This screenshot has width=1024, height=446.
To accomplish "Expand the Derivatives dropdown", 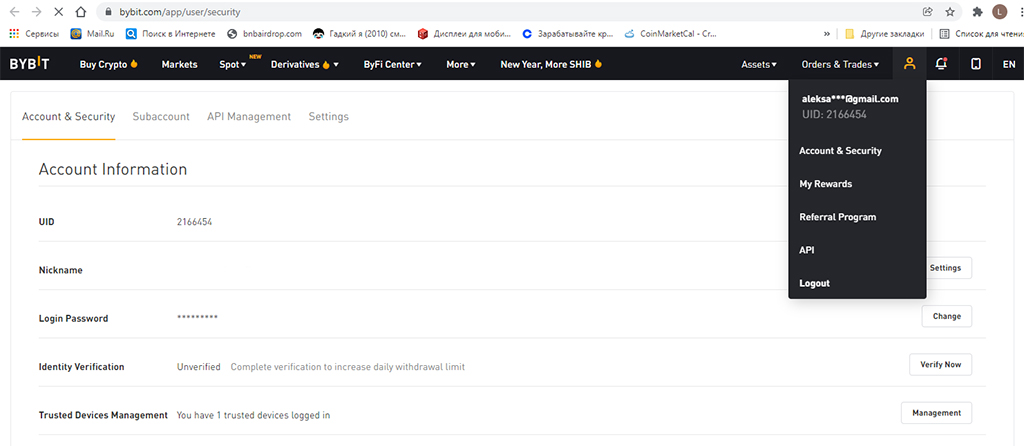I will pyautogui.click(x=305, y=64).
